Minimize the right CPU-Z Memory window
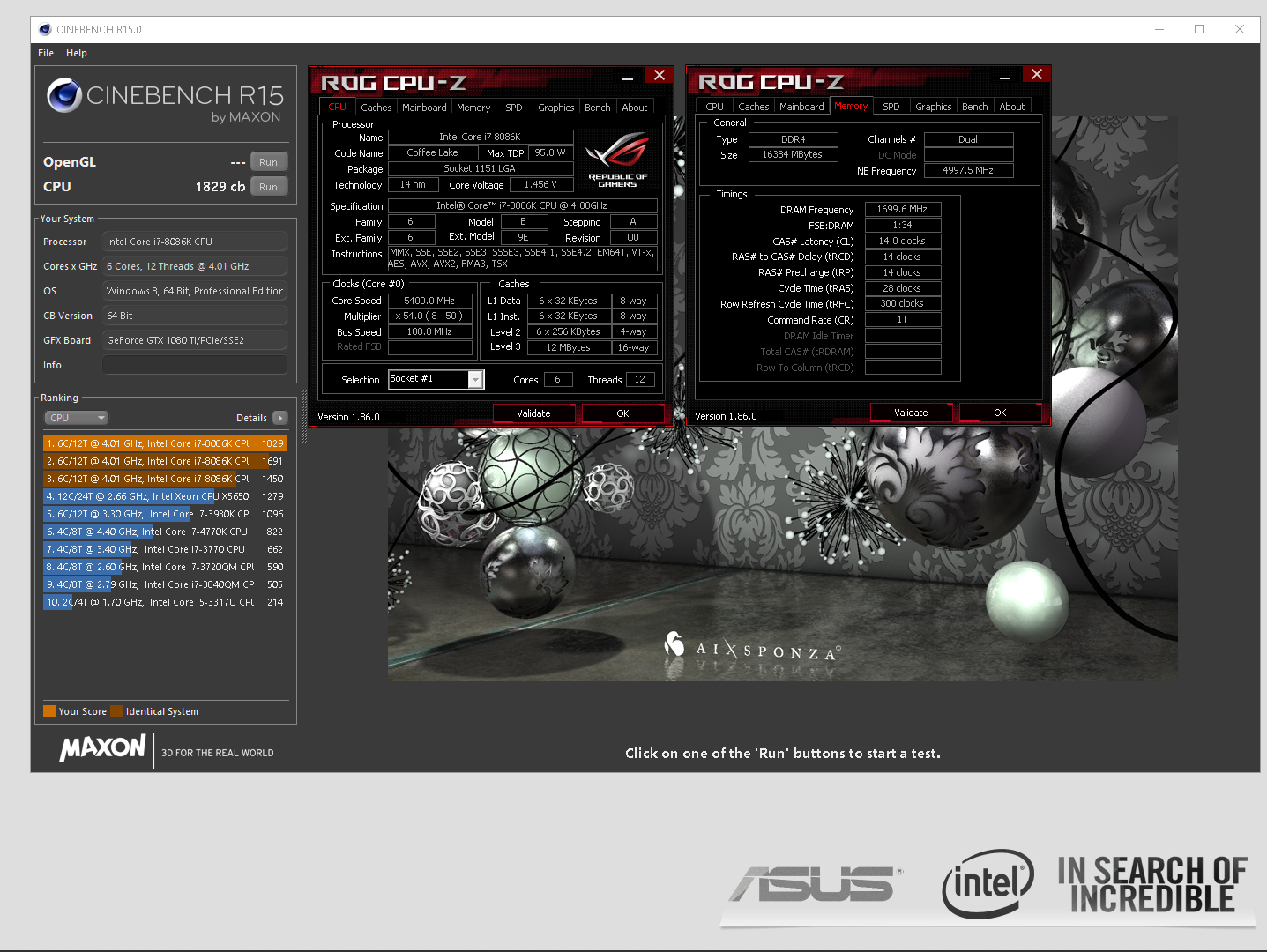1267x952 pixels. [x=1005, y=78]
